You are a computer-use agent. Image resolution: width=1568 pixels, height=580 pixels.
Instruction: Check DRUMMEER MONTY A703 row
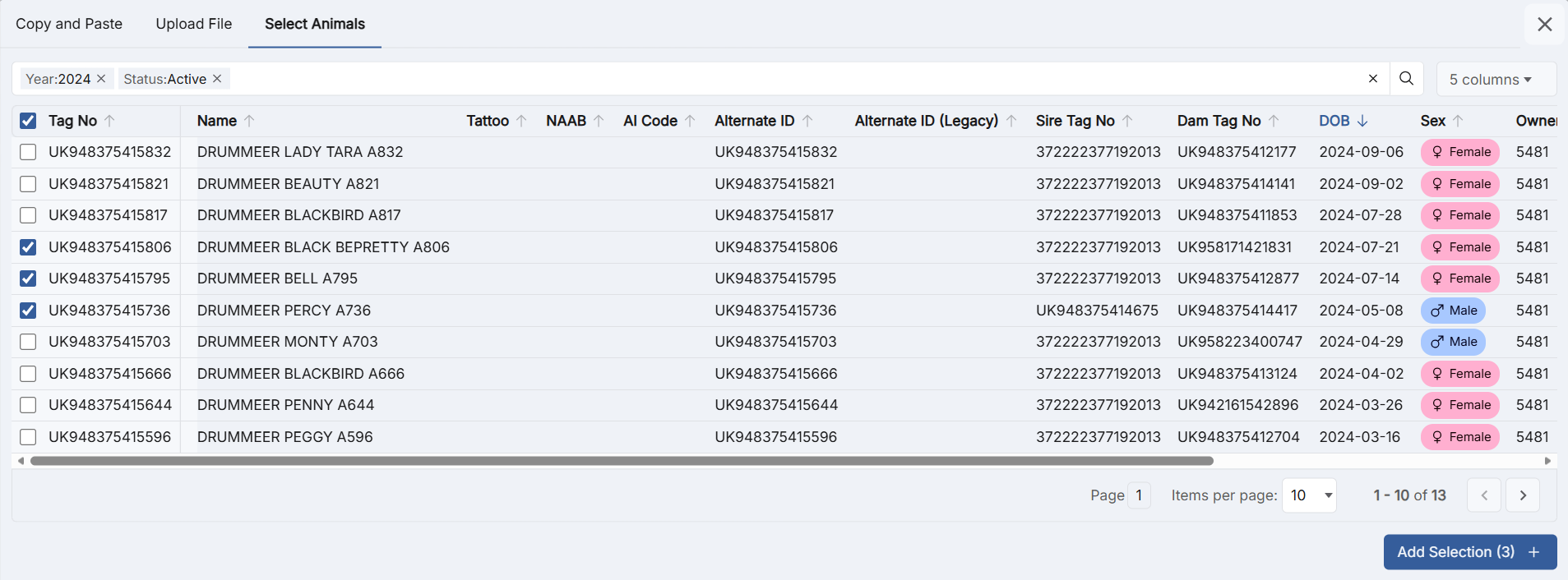click(x=28, y=342)
